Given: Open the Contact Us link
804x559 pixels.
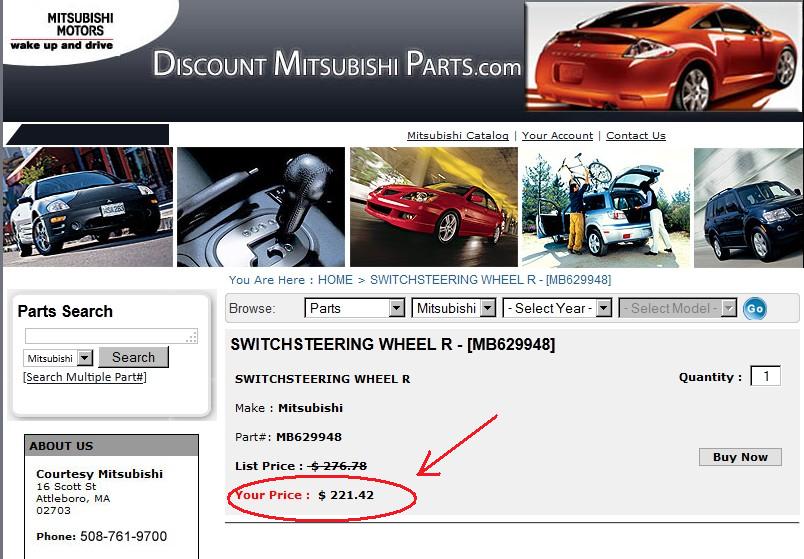Looking at the screenshot, I should point(635,136).
